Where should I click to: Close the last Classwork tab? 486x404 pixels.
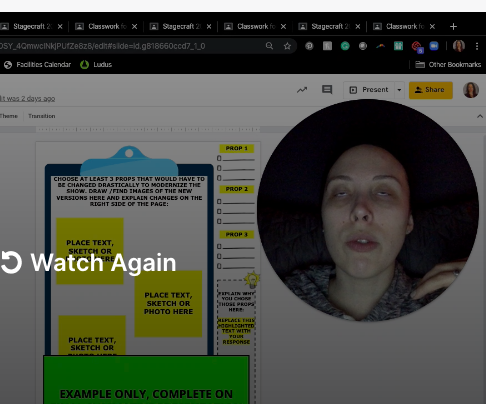click(x=432, y=26)
